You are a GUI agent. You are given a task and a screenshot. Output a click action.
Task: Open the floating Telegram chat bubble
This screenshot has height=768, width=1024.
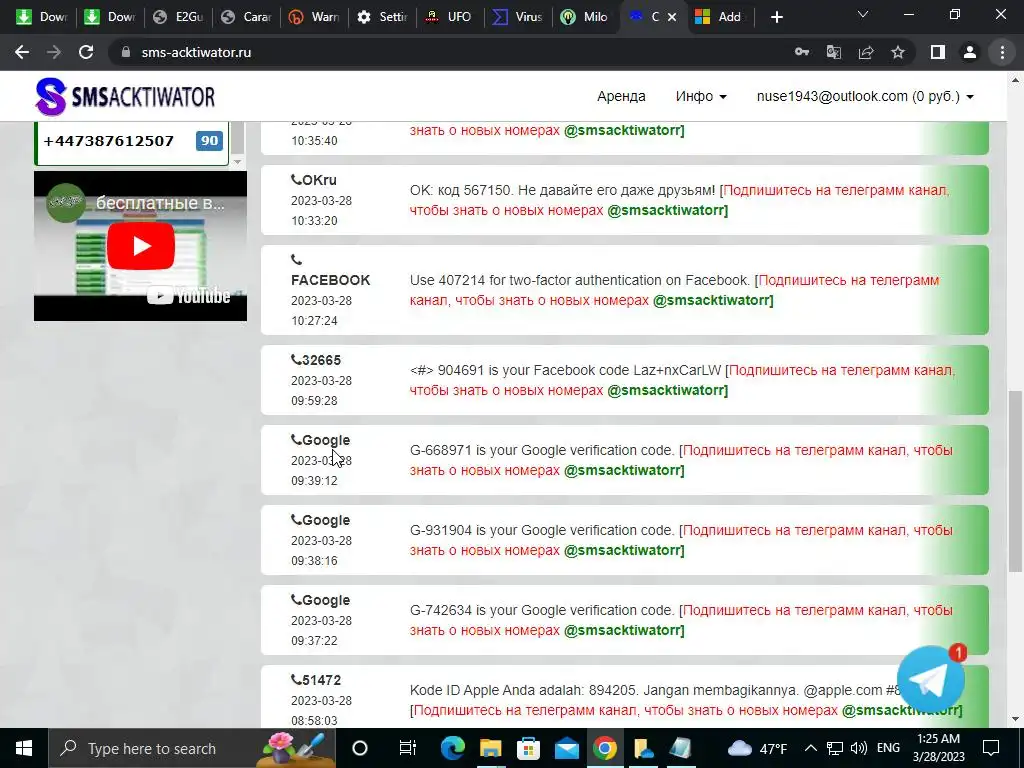click(x=931, y=680)
